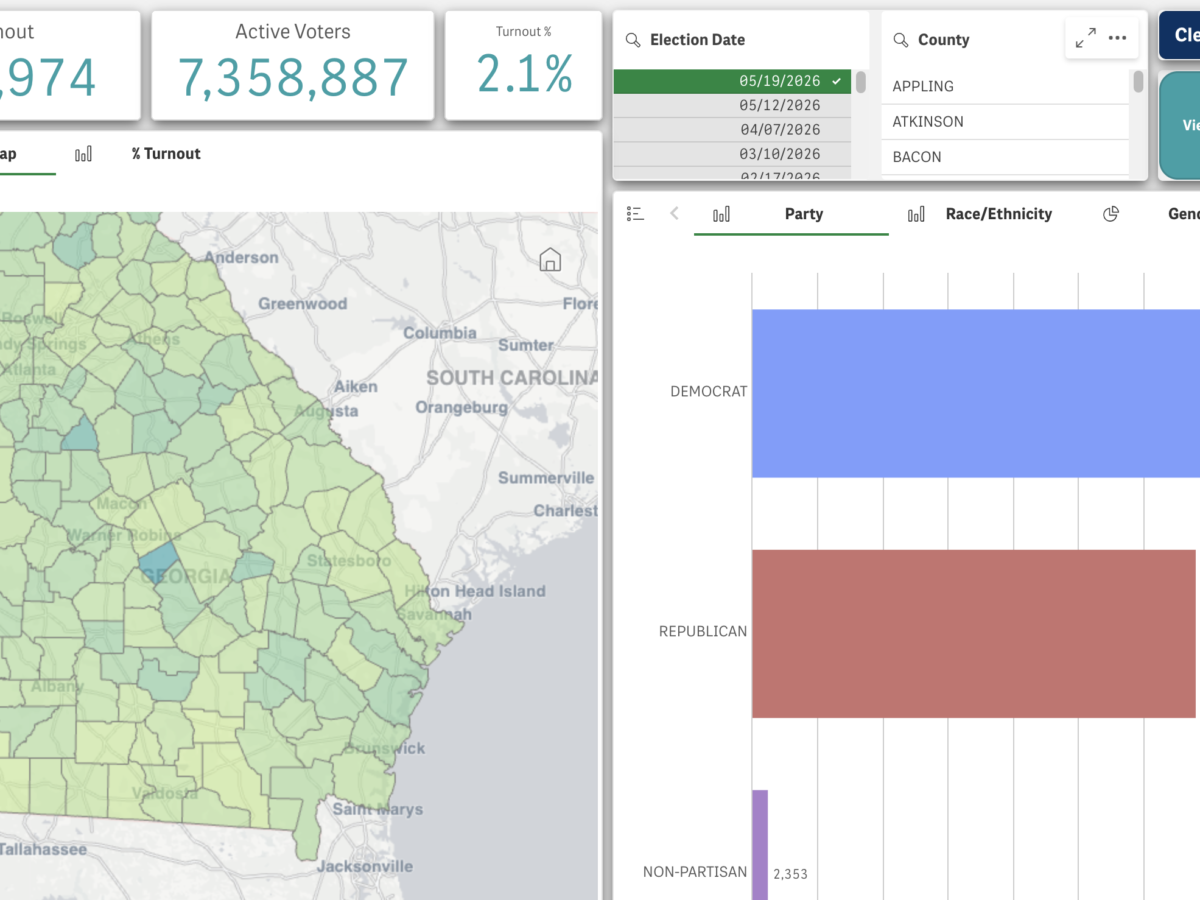The image size is (1200, 900).
Task: Select the 04/07/2026 election date
Action: (732, 130)
